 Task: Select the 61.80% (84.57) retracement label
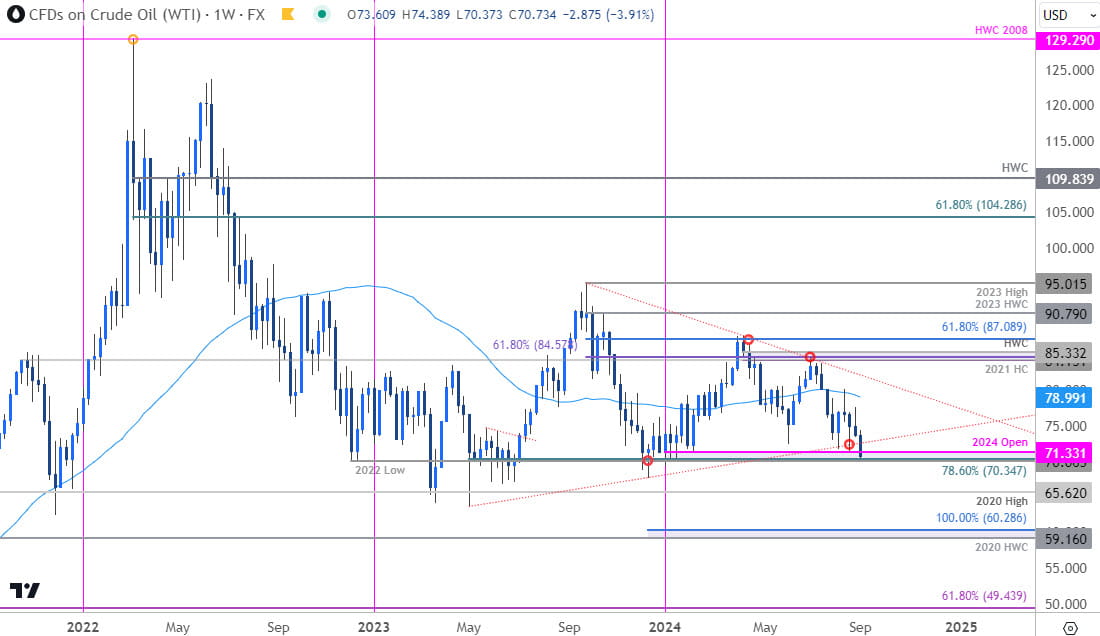(535, 344)
